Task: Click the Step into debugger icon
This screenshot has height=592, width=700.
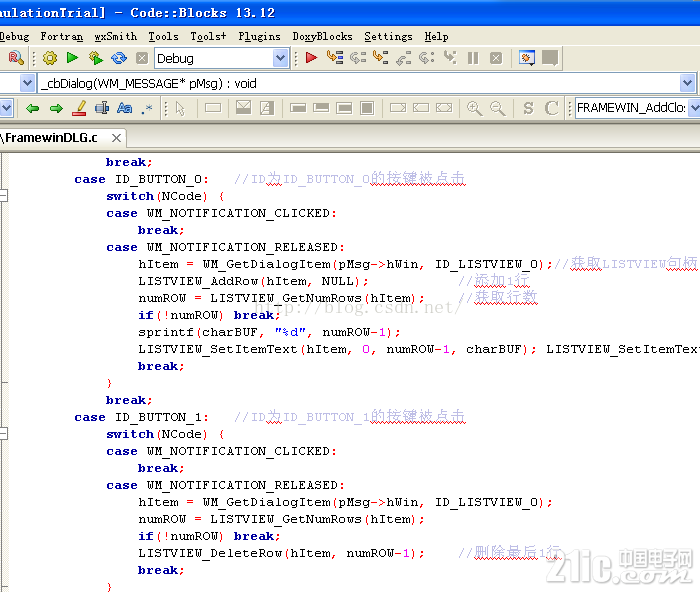Action: click(381, 58)
